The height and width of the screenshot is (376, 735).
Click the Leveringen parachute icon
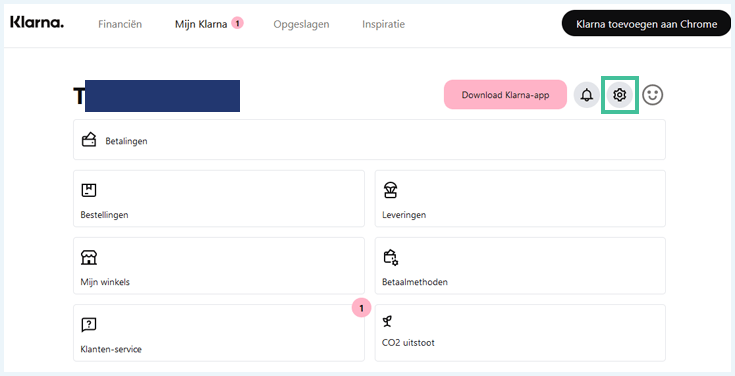pyautogui.click(x=390, y=190)
